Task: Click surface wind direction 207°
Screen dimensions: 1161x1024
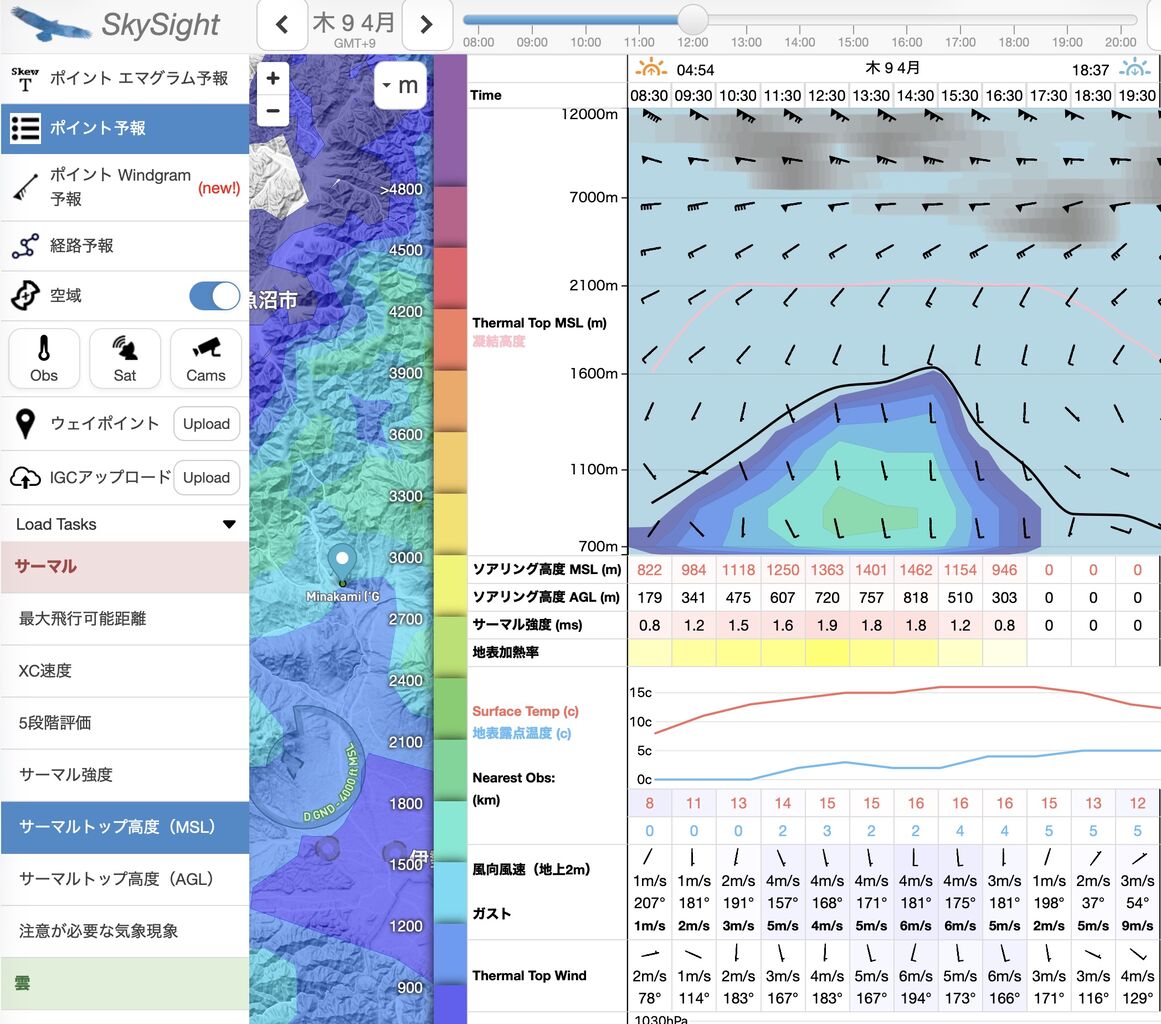Action: 649,903
